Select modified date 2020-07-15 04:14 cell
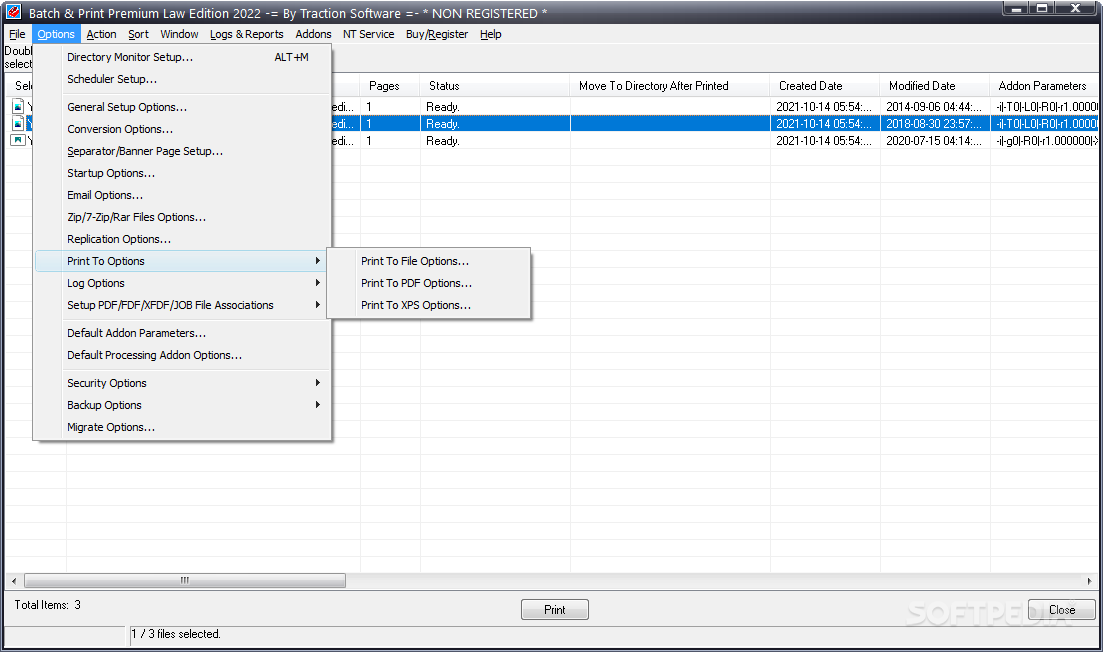The width and height of the screenshot is (1103, 652). 935,141
